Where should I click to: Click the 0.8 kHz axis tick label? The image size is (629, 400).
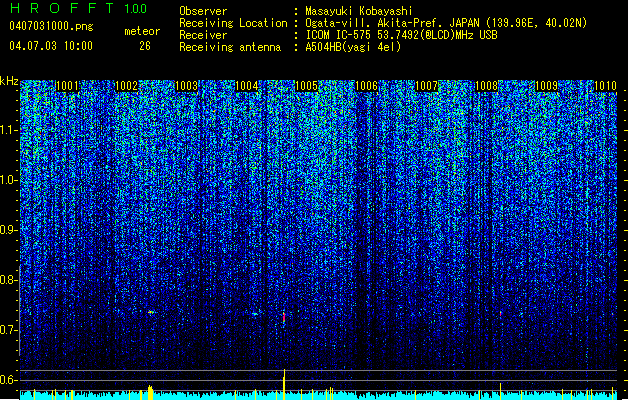click(x=8, y=280)
